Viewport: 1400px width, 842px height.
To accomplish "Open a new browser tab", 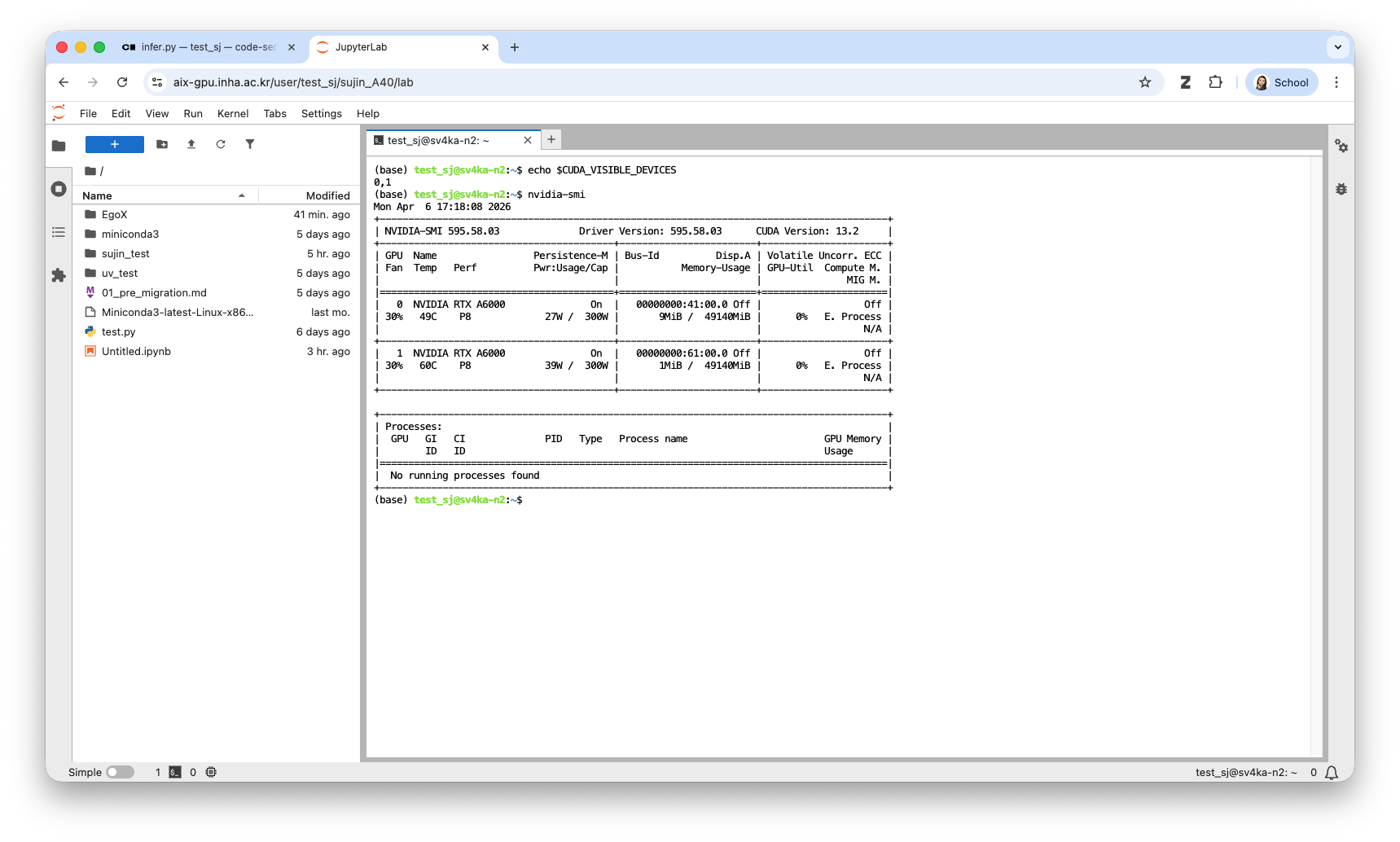I will tap(515, 47).
